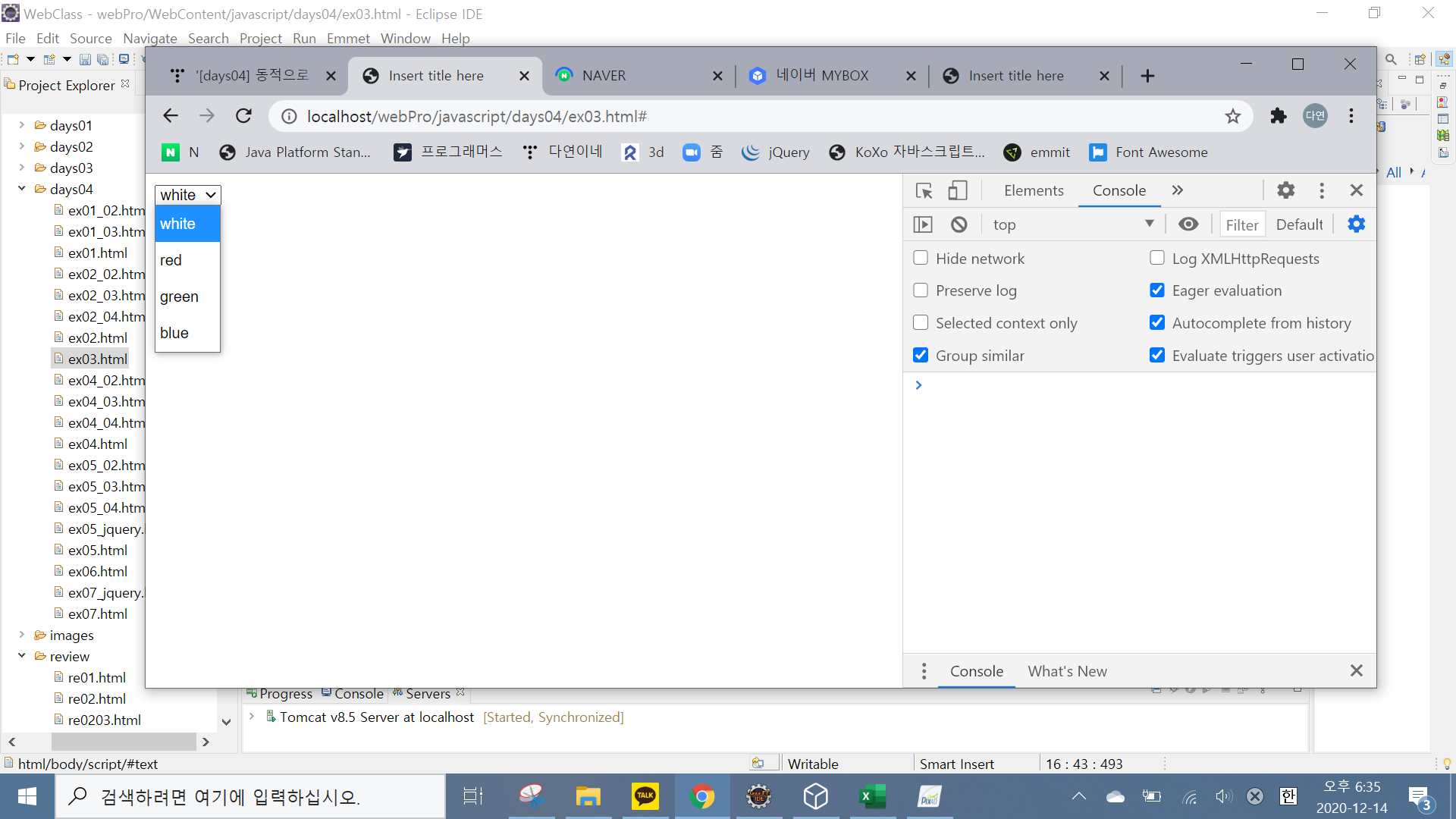This screenshot has height=819, width=1456.
Task: Open KakaoTalk from the taskbar
Action: pos(645,796)
